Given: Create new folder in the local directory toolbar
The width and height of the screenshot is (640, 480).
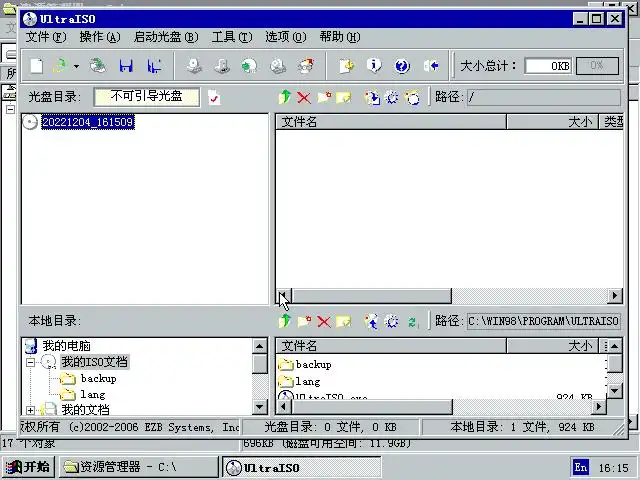Looking at the screenshot, I should point(304,322).
